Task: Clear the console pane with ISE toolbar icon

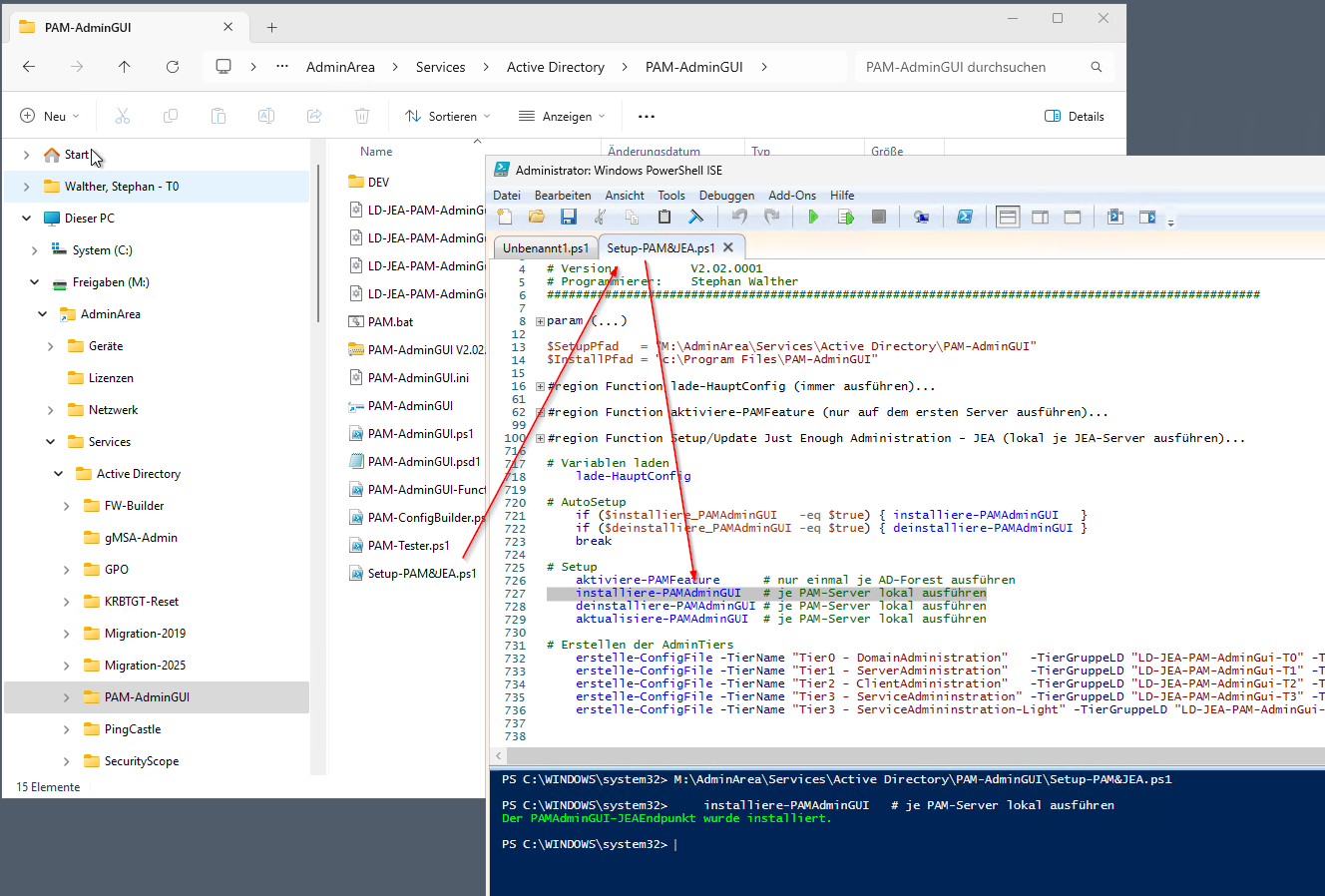Action: (x=696, y=217)
